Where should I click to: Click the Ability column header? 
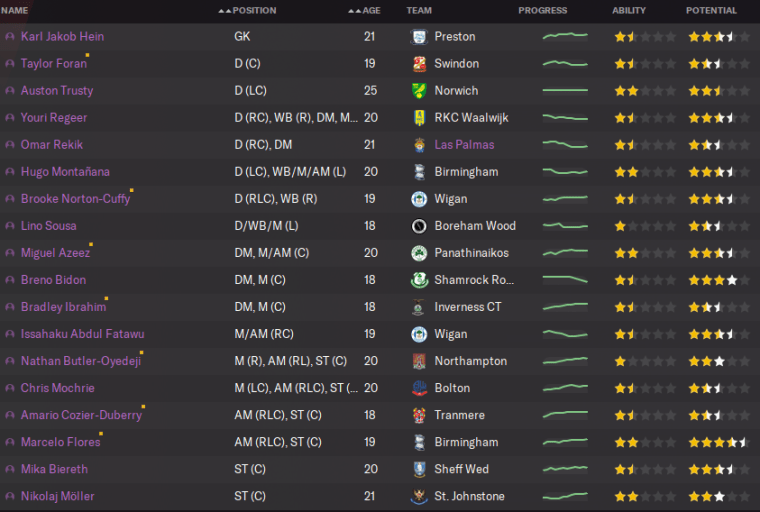tap(629, 11)
